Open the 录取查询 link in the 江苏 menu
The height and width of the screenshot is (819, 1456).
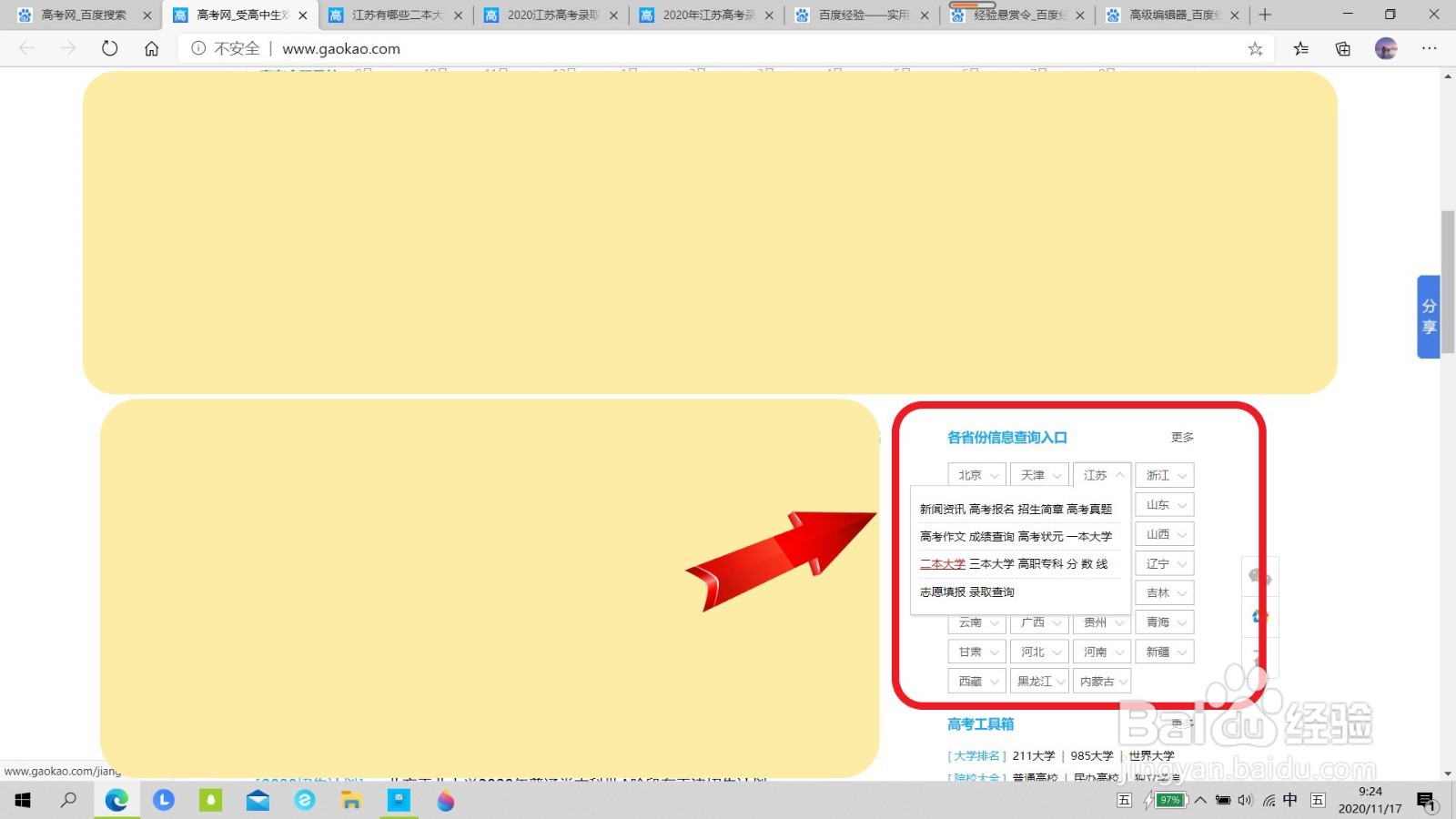tap(992, 592)
